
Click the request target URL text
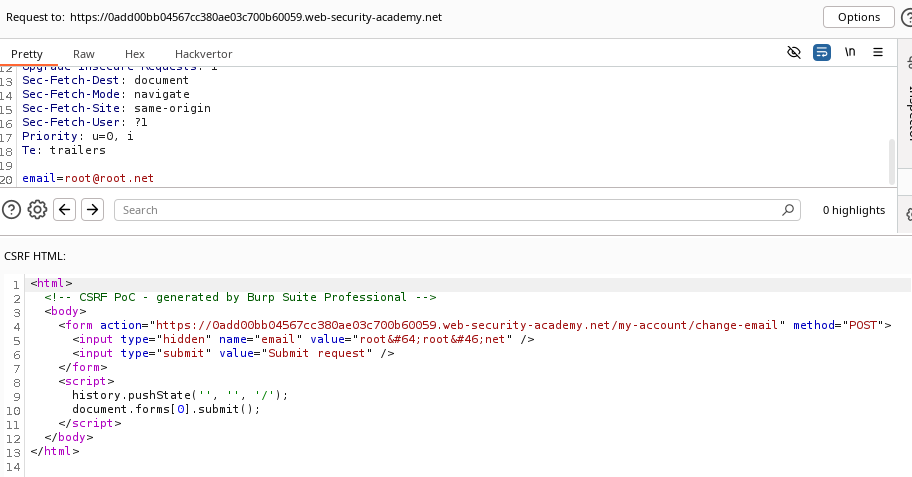(256, 17)
